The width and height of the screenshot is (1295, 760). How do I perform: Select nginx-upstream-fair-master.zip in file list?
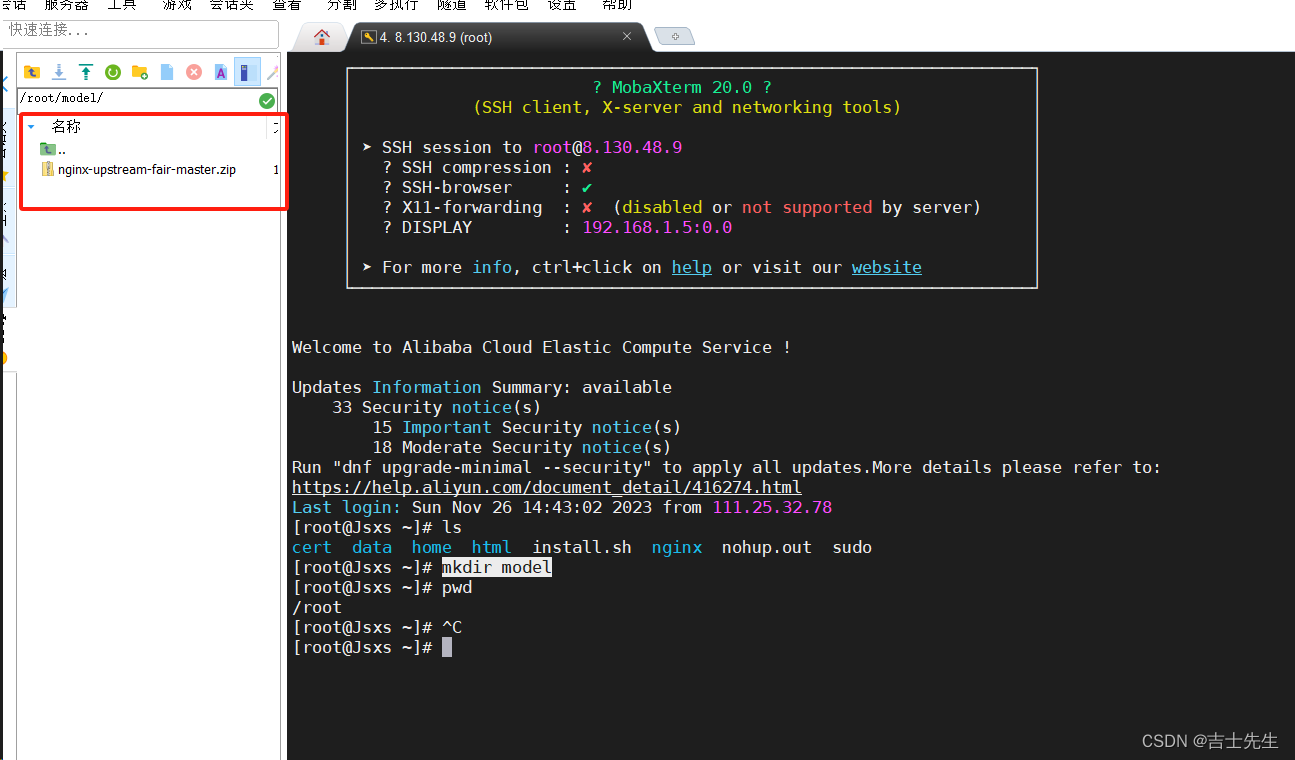[139, 170]
